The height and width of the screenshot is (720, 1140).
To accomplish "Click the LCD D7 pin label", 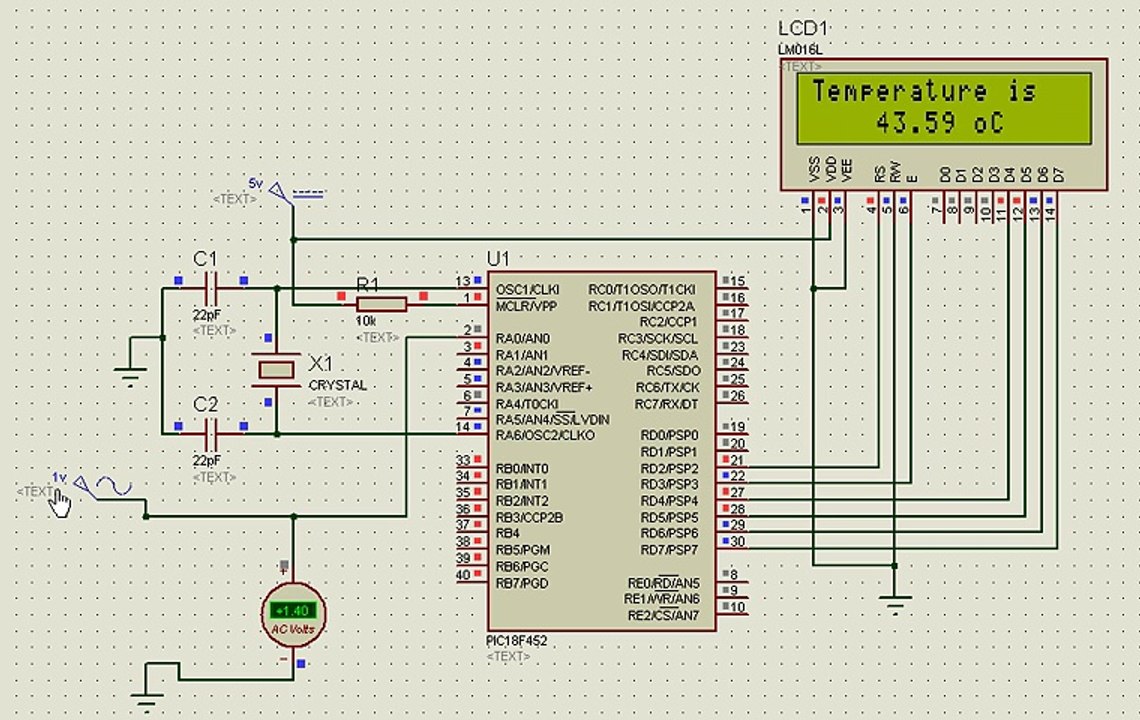I will click(x=1058, y=175).
